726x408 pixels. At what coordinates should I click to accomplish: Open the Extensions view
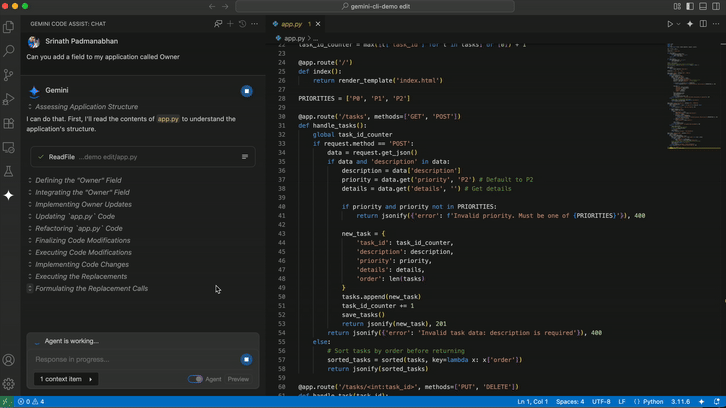click(x=9, y=124)
